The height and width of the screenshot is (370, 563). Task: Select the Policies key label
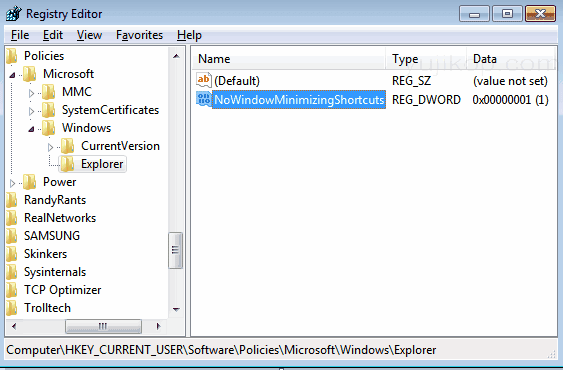coord(44,56)
